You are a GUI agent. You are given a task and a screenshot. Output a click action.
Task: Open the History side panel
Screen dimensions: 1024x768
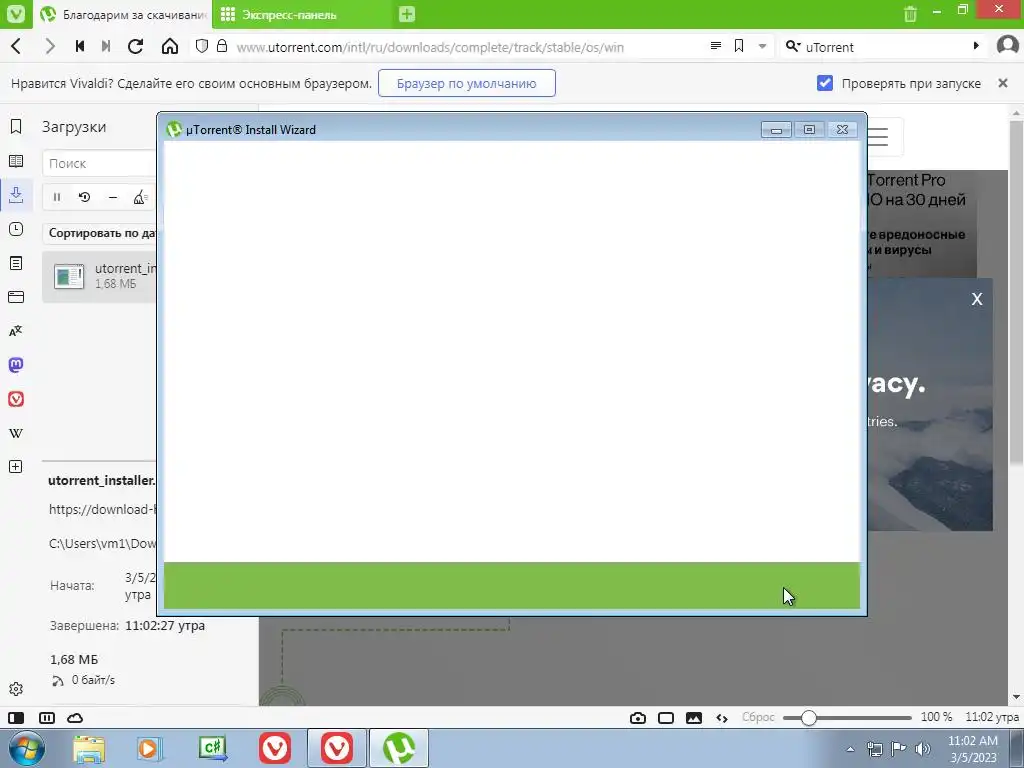16,229
